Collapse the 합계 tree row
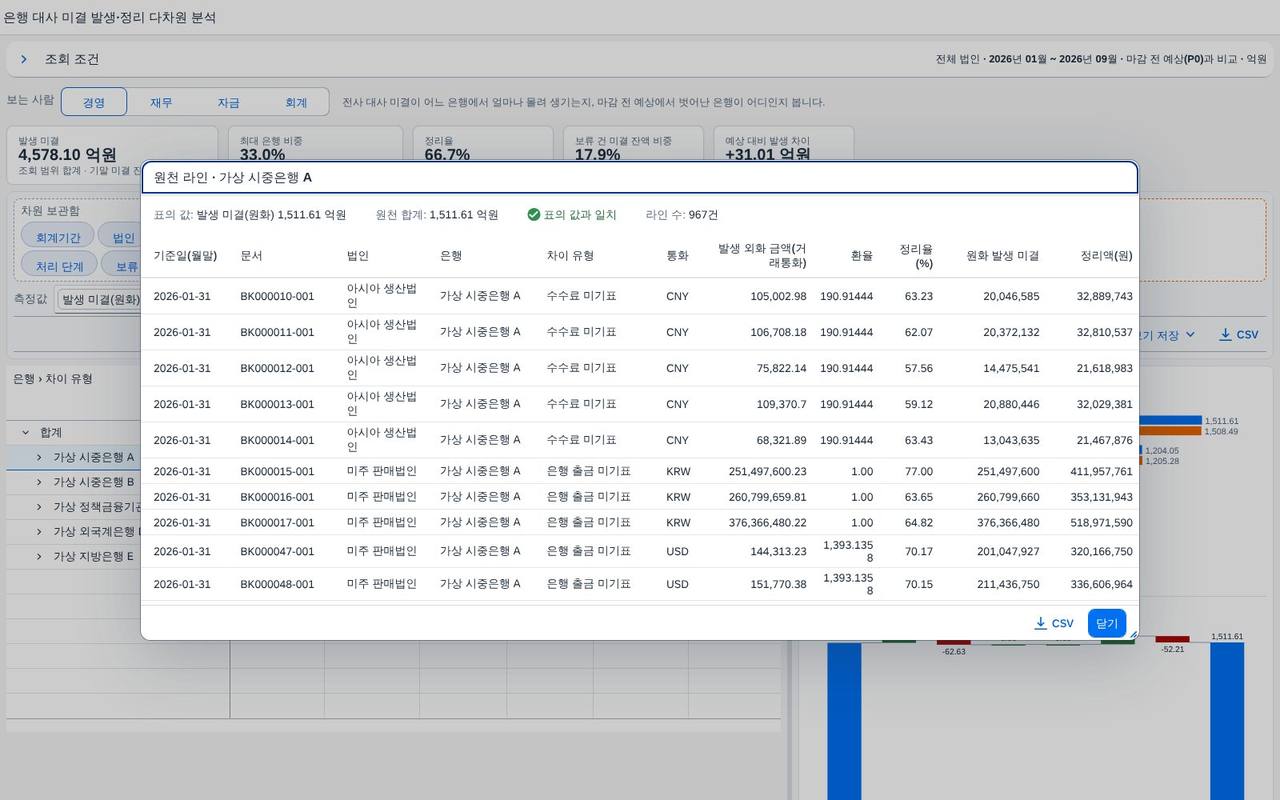The height and width of the screenshot is (800, 1280). [25, 432]
